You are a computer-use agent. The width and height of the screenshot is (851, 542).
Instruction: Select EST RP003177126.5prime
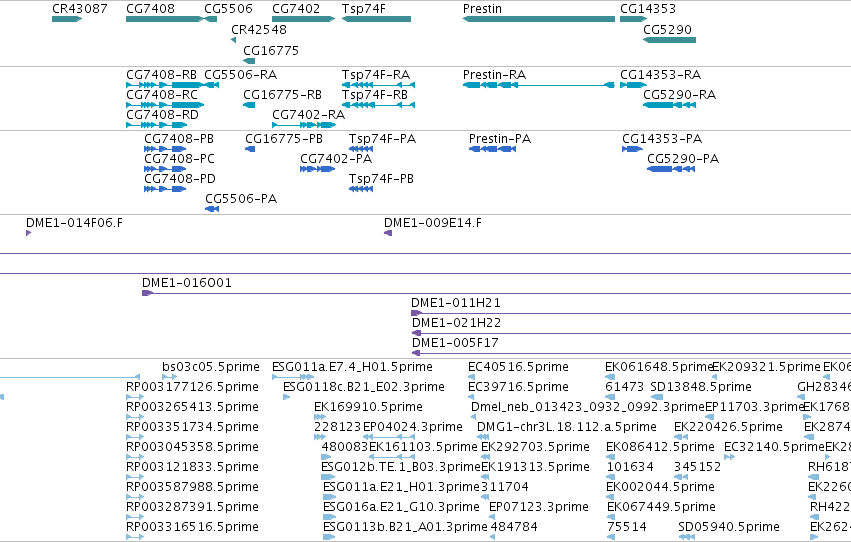click(135, 397)
